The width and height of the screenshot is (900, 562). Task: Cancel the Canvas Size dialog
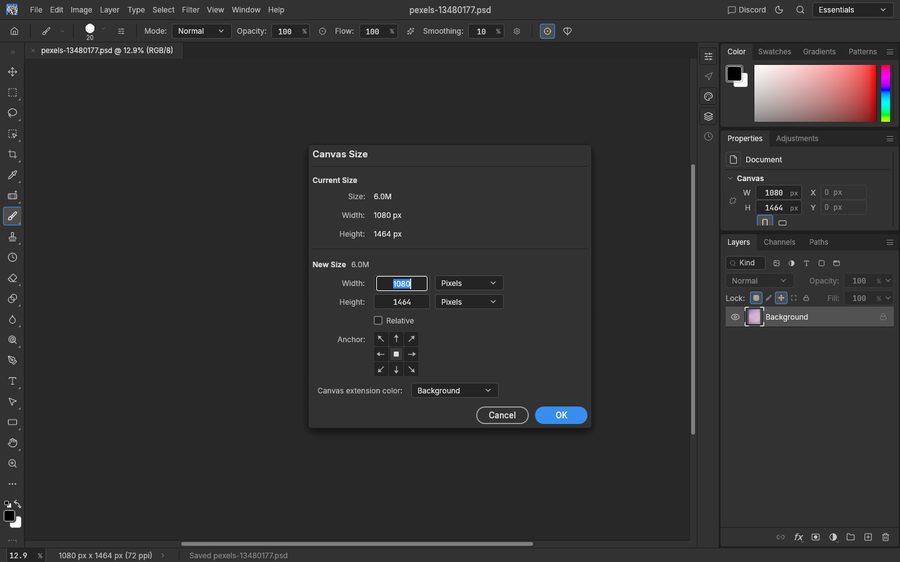[502, 415]
